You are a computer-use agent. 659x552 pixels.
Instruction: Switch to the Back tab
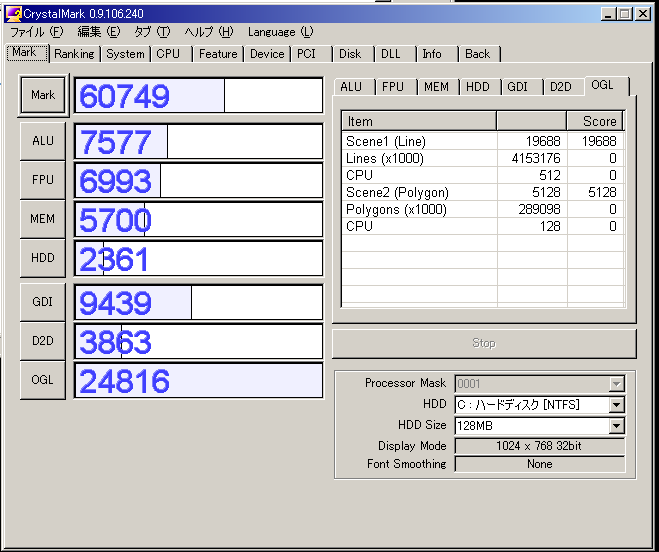pos(480,54)
